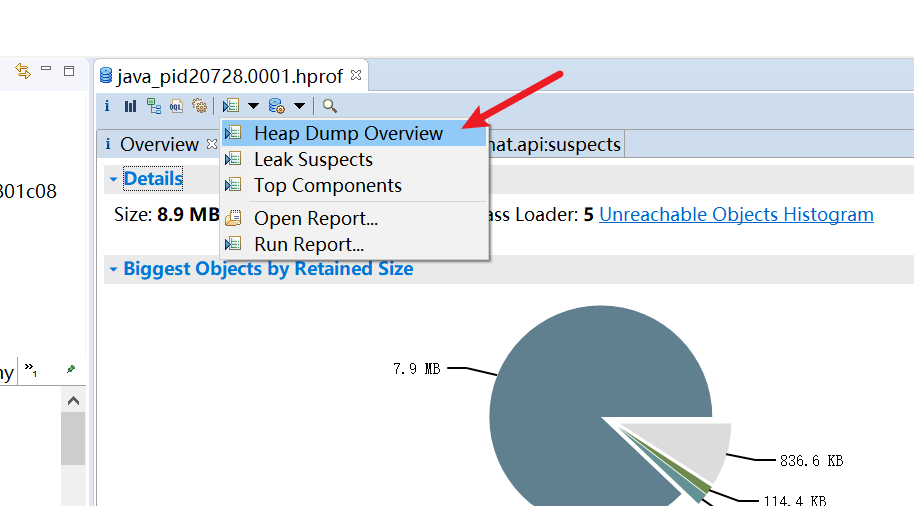Click the Run Expert System Test icon

point(231,106)
